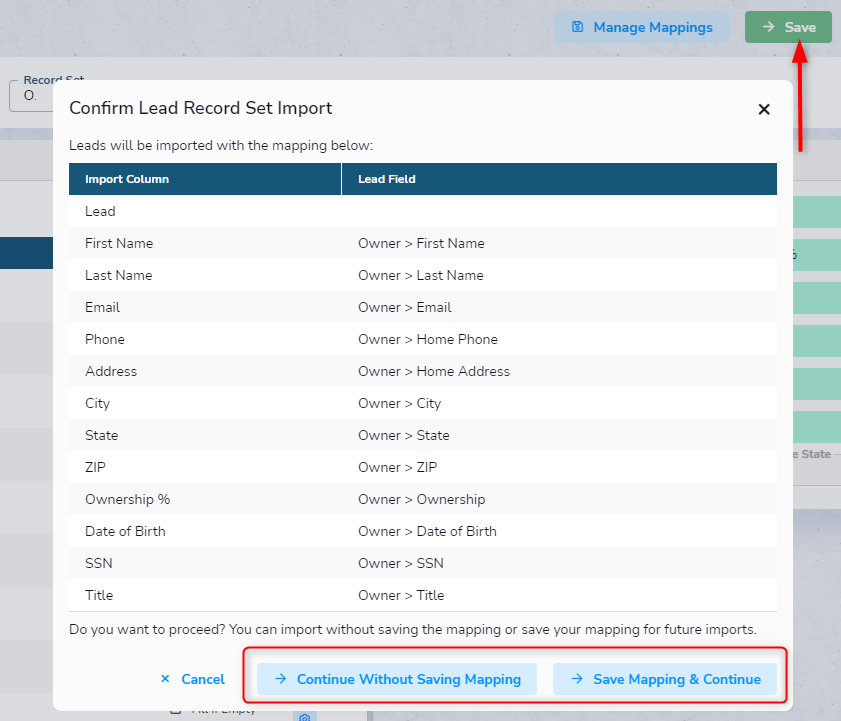The height and width of the screenshot is (721, 841).
Task: Choose Continue Without Saving Mapping
Action: 397,679
